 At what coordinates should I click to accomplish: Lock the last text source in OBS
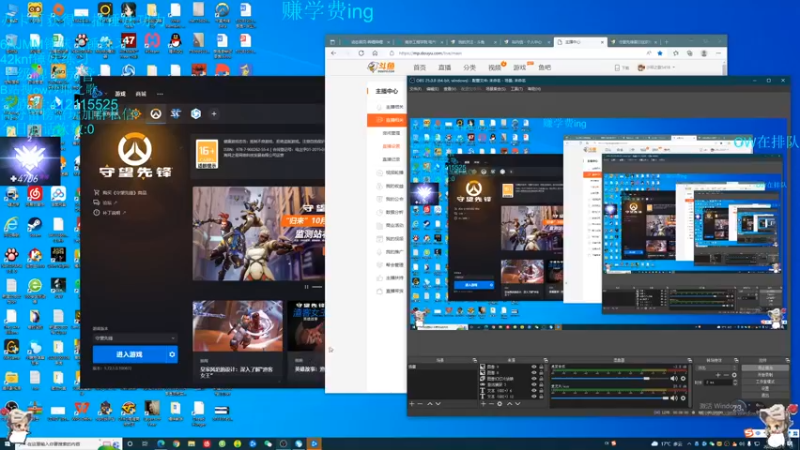coord(541,396)
